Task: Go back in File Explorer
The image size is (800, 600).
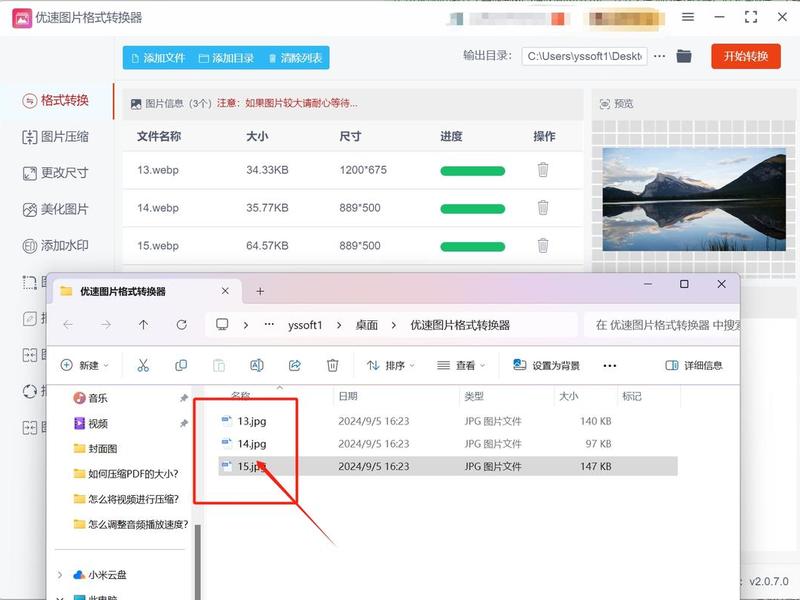Action: click(x=68, y=324)
